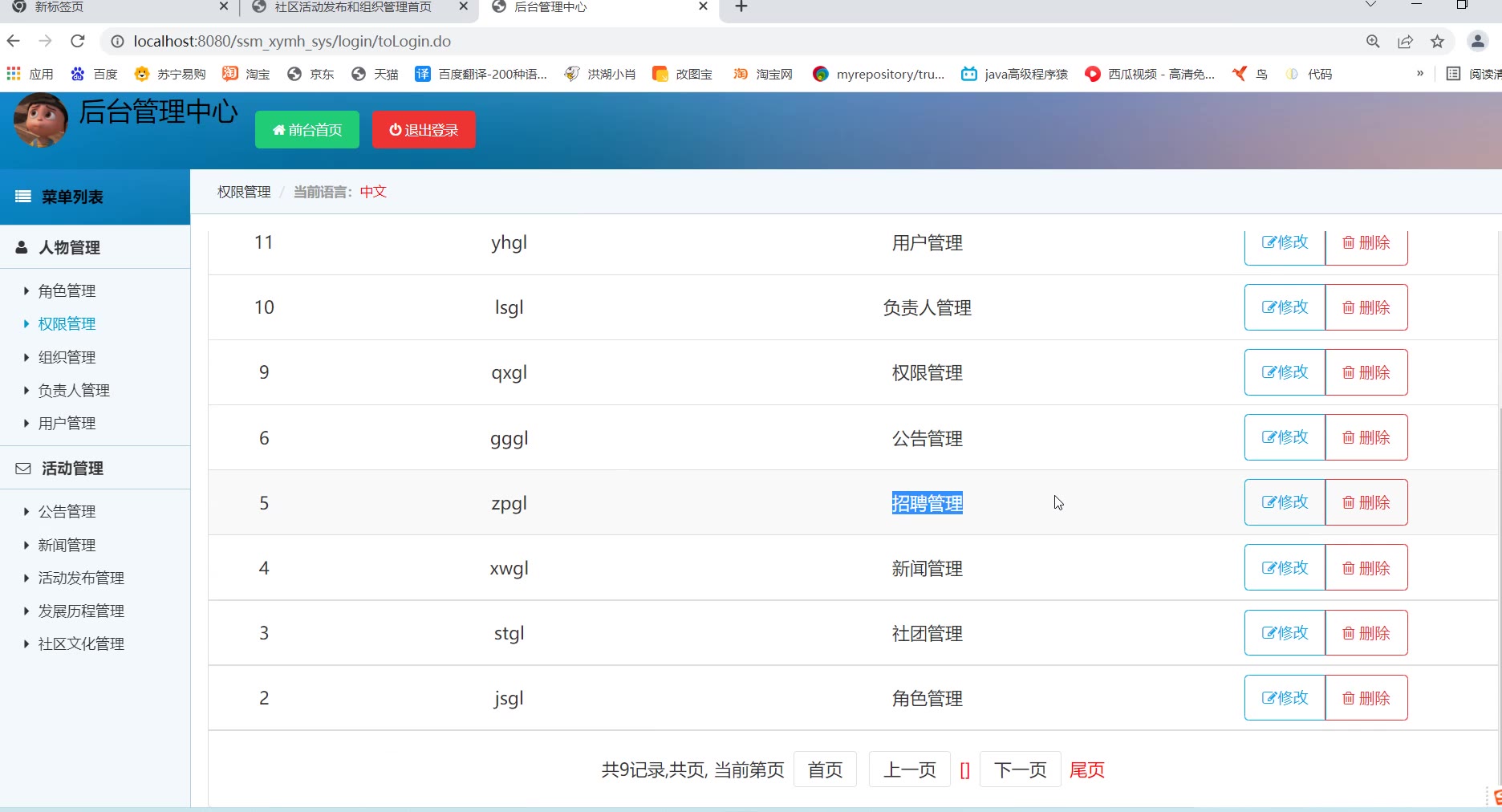Open 社区文化管理 in the sidebar
1502x812 pixels.
click(81, 644)
